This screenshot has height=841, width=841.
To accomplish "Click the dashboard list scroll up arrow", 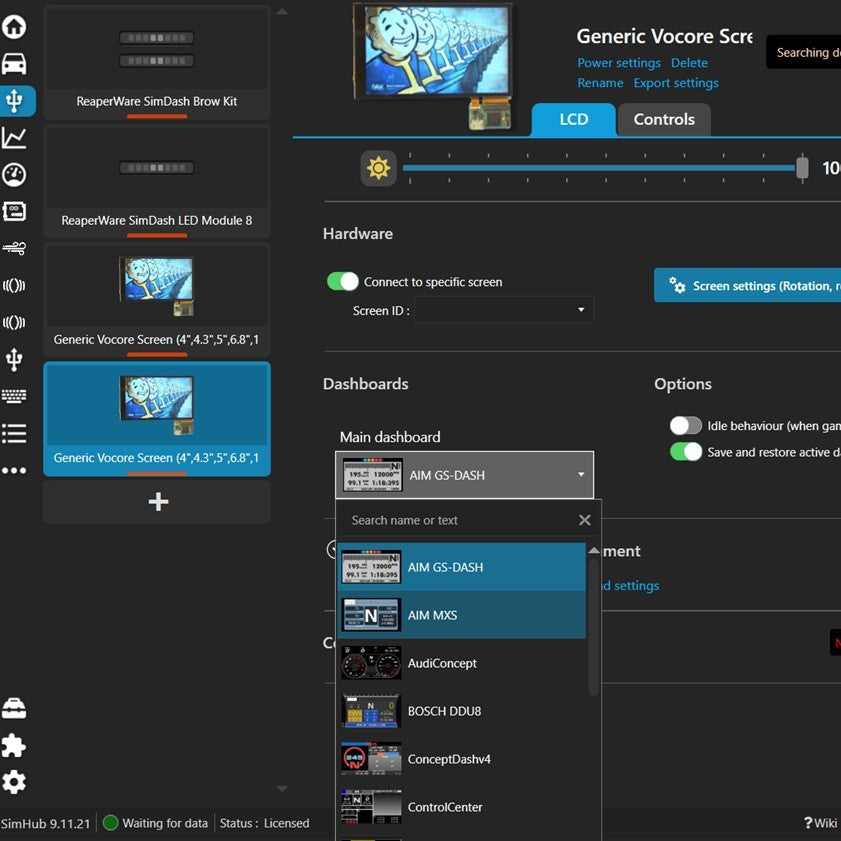I will 593,551.
